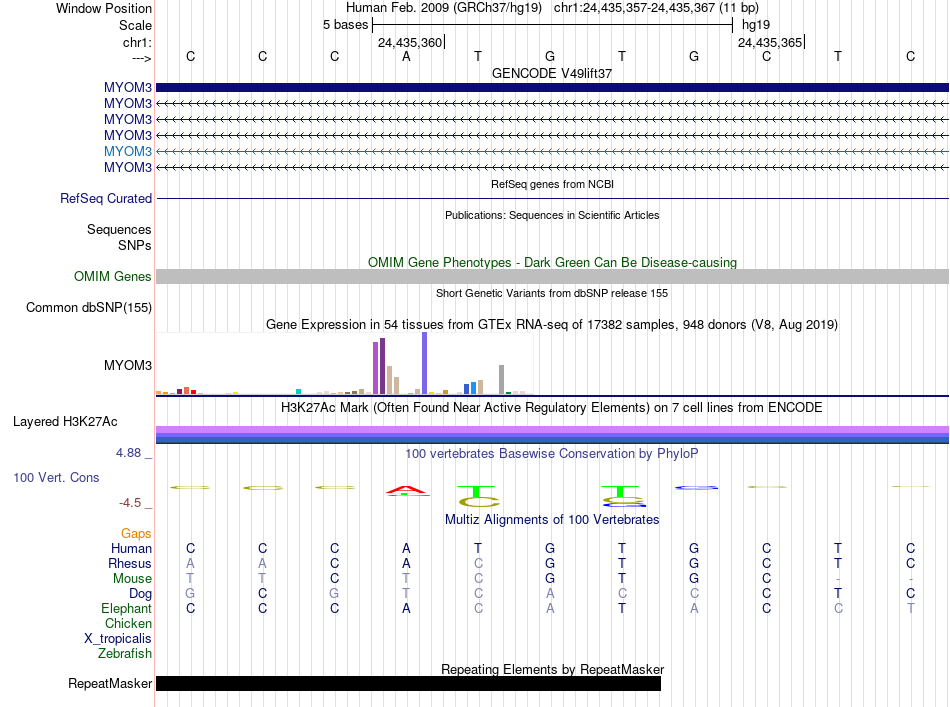Image resolution: width=950 pixels, height=707 pixels.
Task: Click the -4.5 PhyloP lower scale value
Action: coord(130,503)
